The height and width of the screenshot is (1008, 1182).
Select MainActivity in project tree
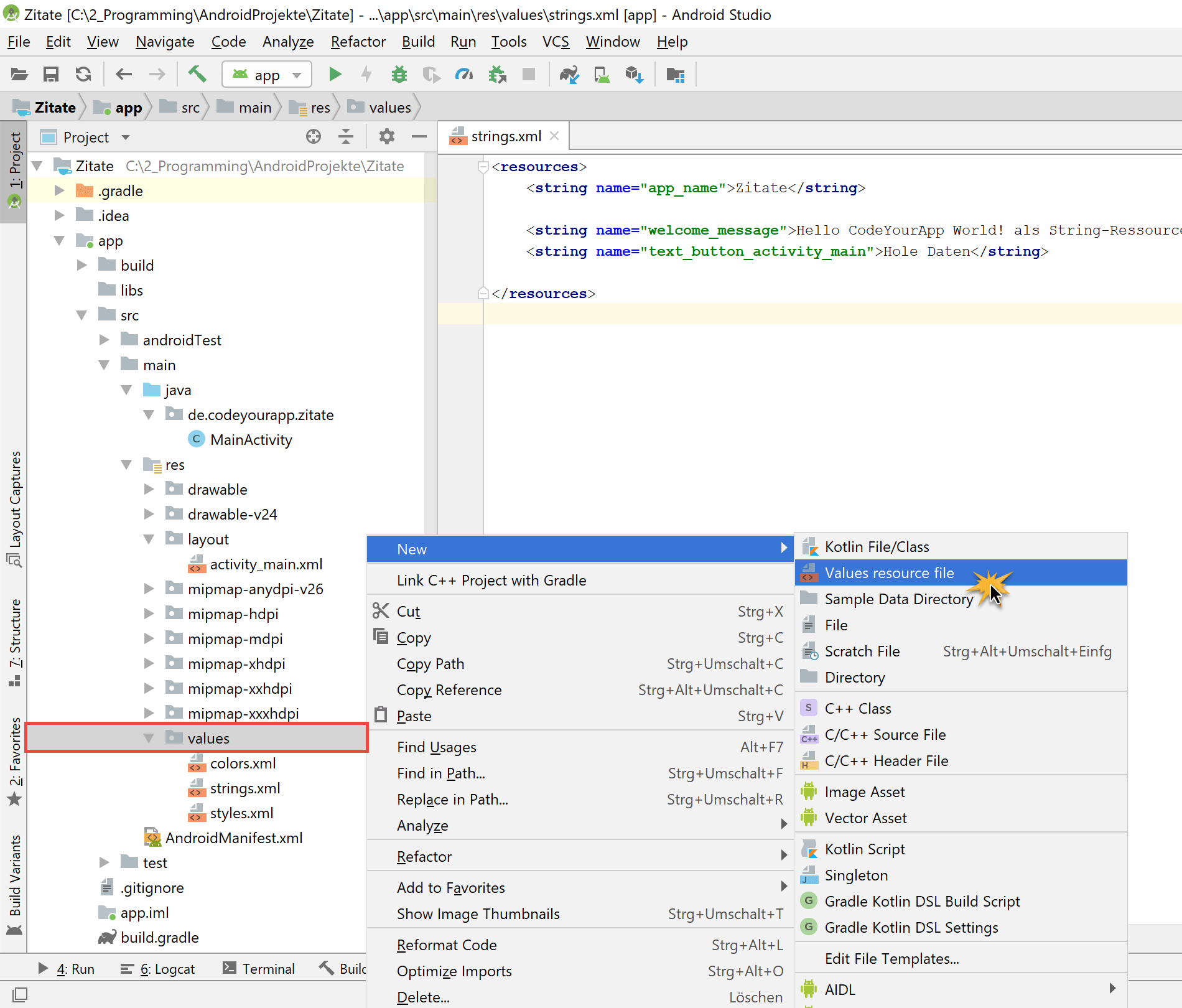[251, 439]
